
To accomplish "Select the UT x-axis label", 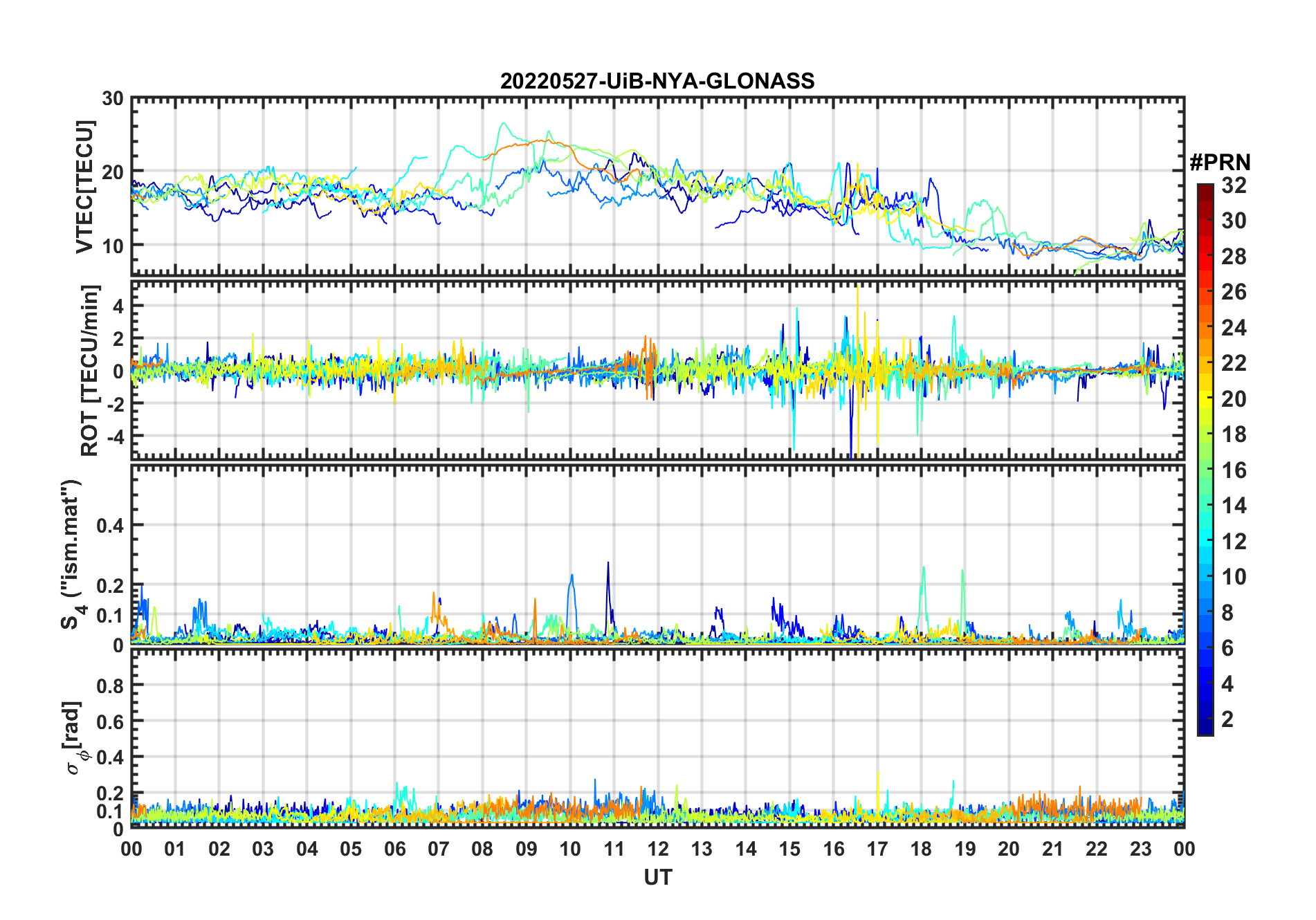I will pos(657,878).
